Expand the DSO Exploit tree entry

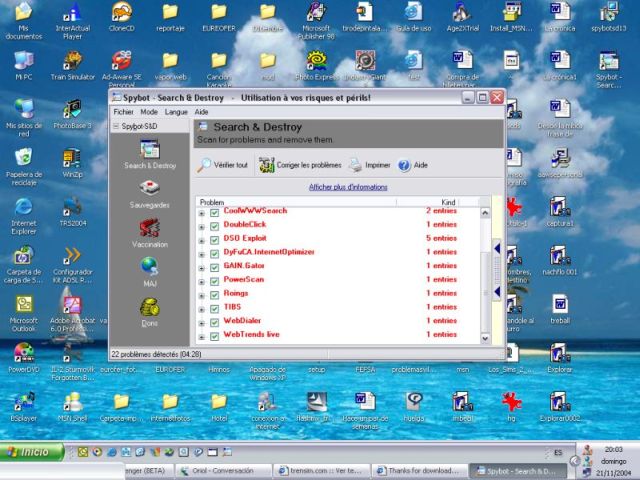click(x=202, y=239)
